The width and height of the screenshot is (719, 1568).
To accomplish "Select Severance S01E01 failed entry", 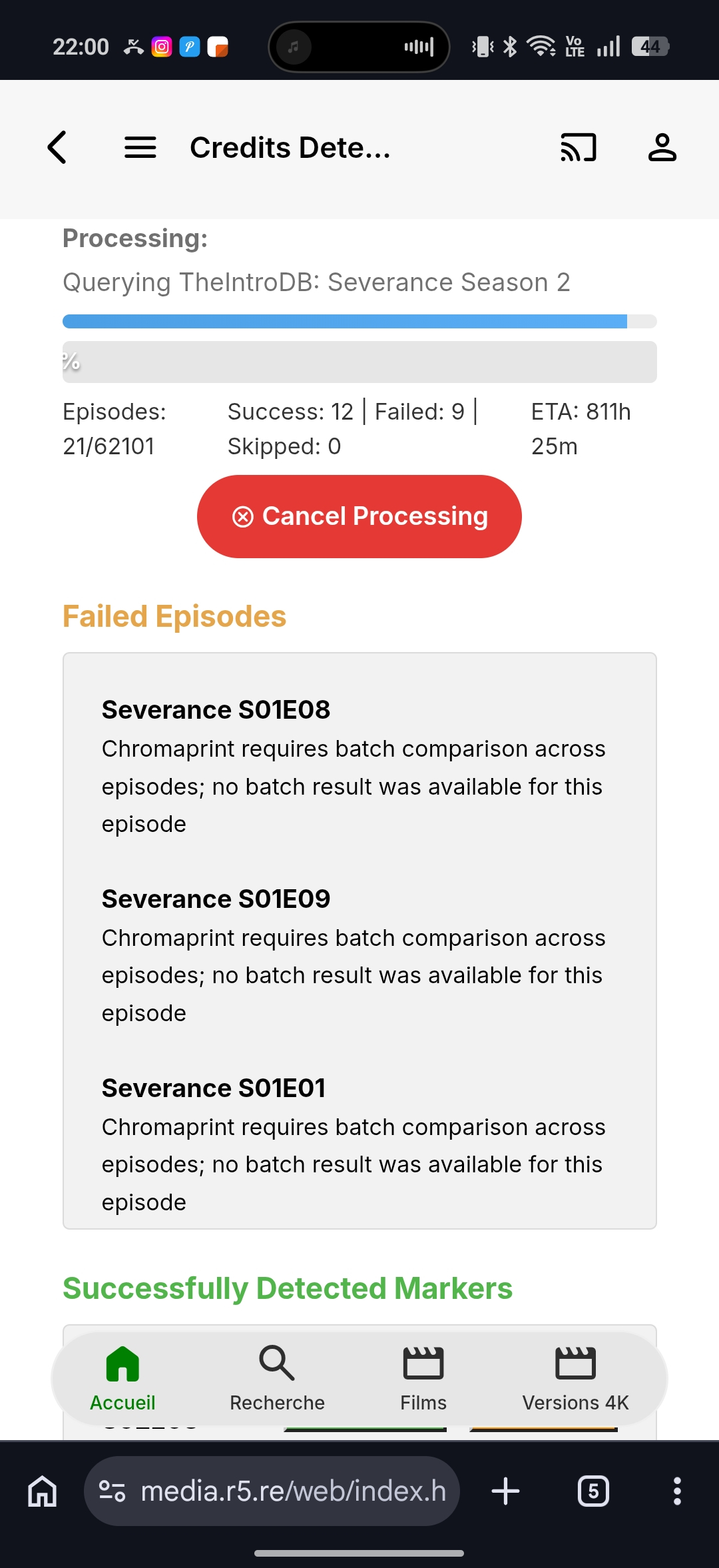I will pyautogui.click(x=359, y=1145).
